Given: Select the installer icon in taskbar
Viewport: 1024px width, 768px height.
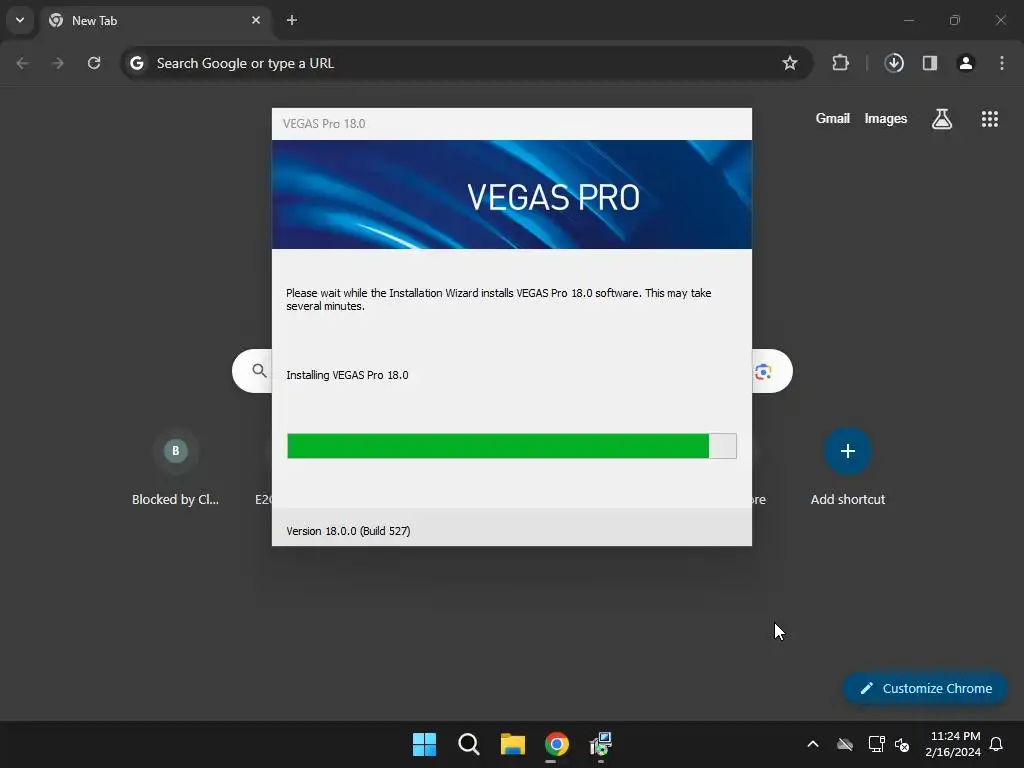Looking at the screenshot, I should (x=601, y=744).
